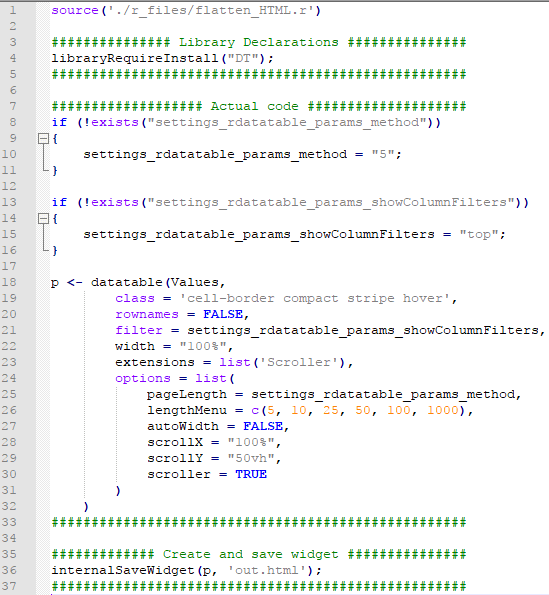
Task: Click the 'out.html' string
Action: pos(267,570)
